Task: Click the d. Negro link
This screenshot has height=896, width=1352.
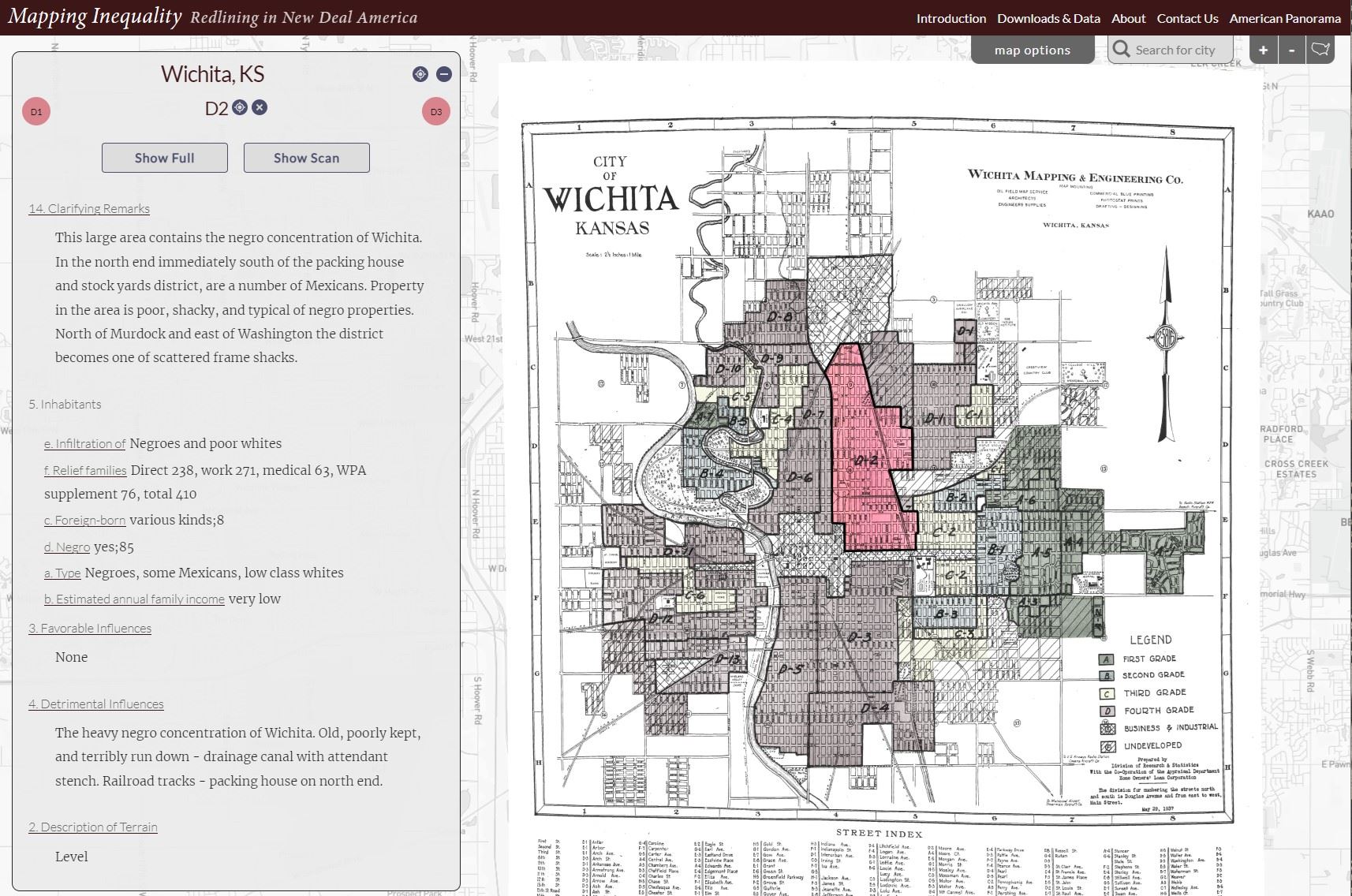Action: coord(67,547)
